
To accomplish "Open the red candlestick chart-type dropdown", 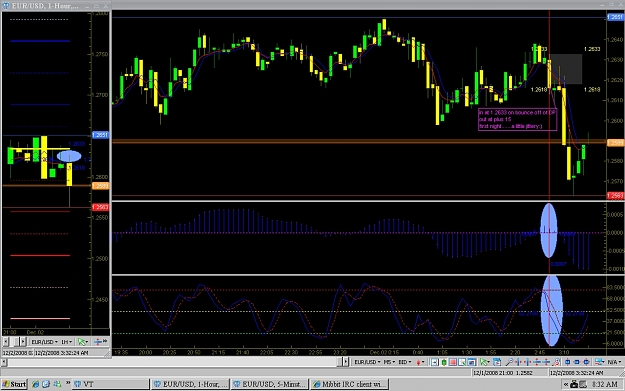I will pyautogui.click(x=420, y=362).
